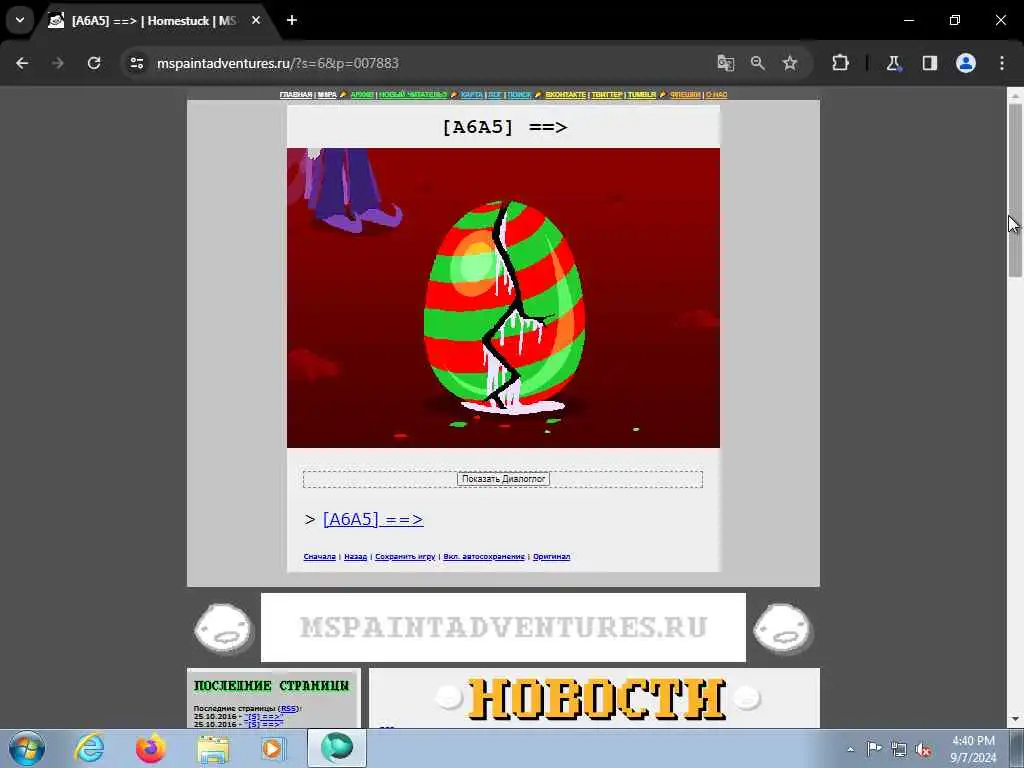Click the muted volume tray icon
The width and height of the screenshot is (1024, 768).
923,750
